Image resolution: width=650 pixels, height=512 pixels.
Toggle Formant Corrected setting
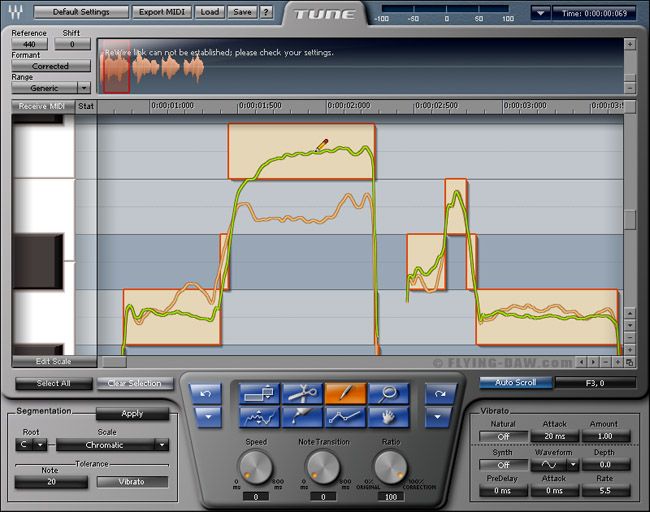[51, 66]
